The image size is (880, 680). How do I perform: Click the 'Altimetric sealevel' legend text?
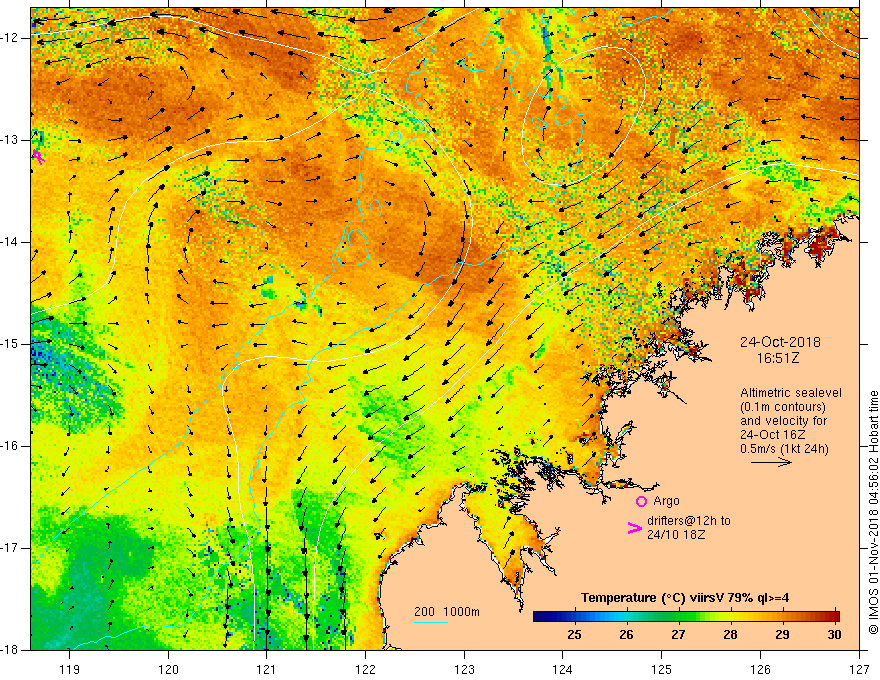pos(791,393)
